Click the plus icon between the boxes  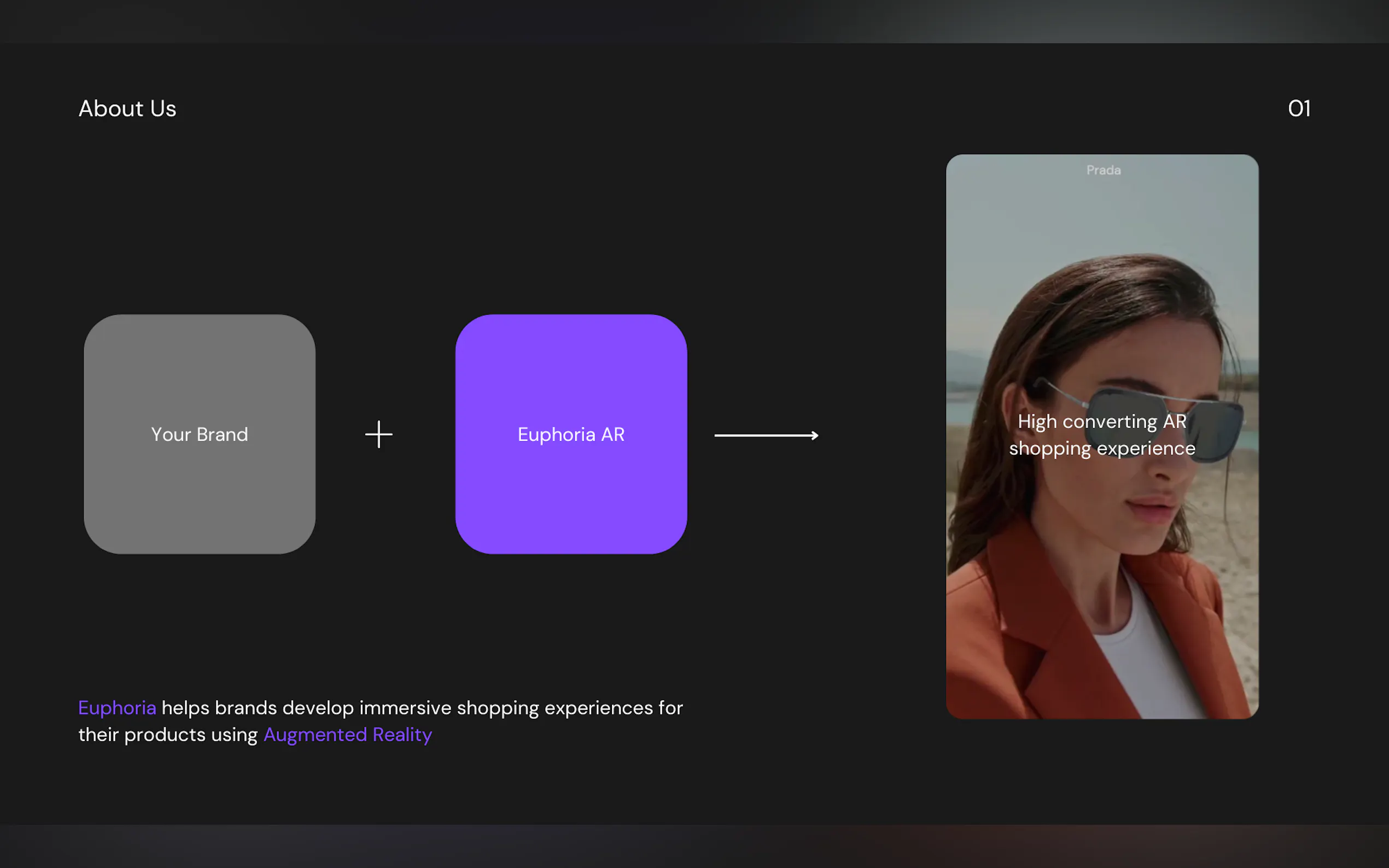click(x=378, y=434)
